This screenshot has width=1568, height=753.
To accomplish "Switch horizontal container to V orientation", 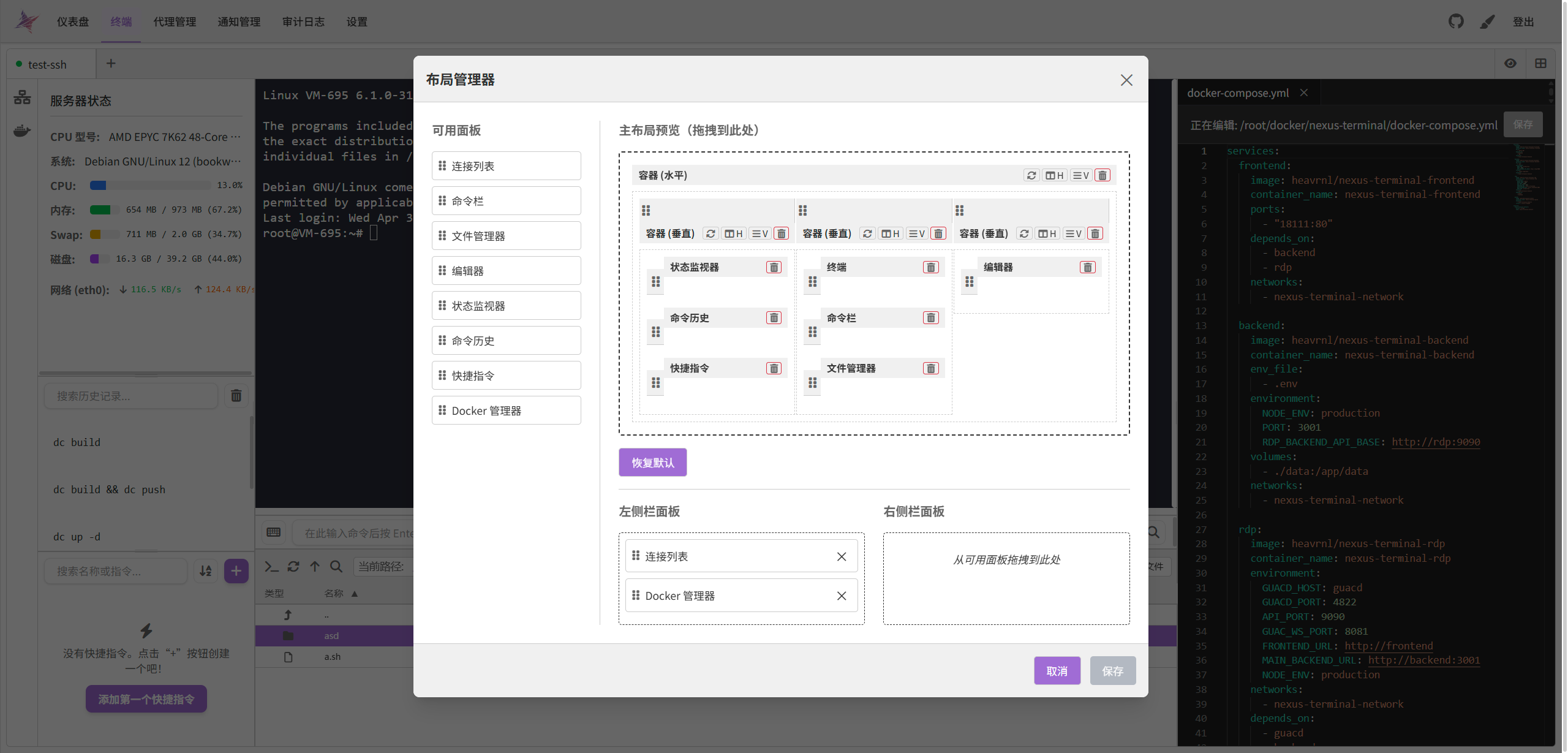I will [x=1080, y=175].
